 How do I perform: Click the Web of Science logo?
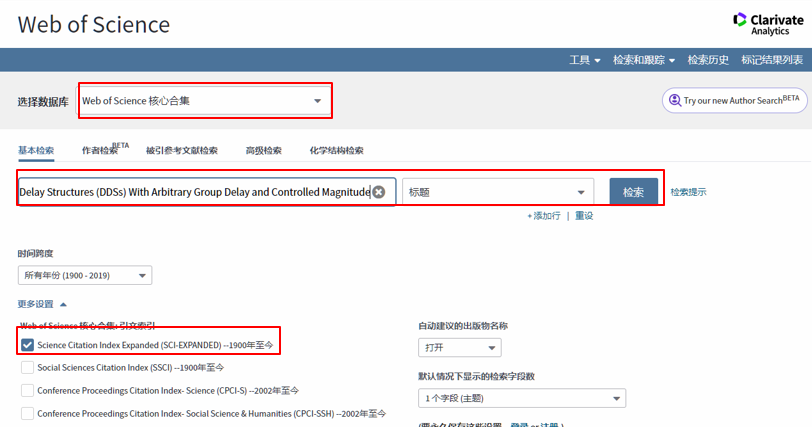pyautogui.click(x=94, y=25)
